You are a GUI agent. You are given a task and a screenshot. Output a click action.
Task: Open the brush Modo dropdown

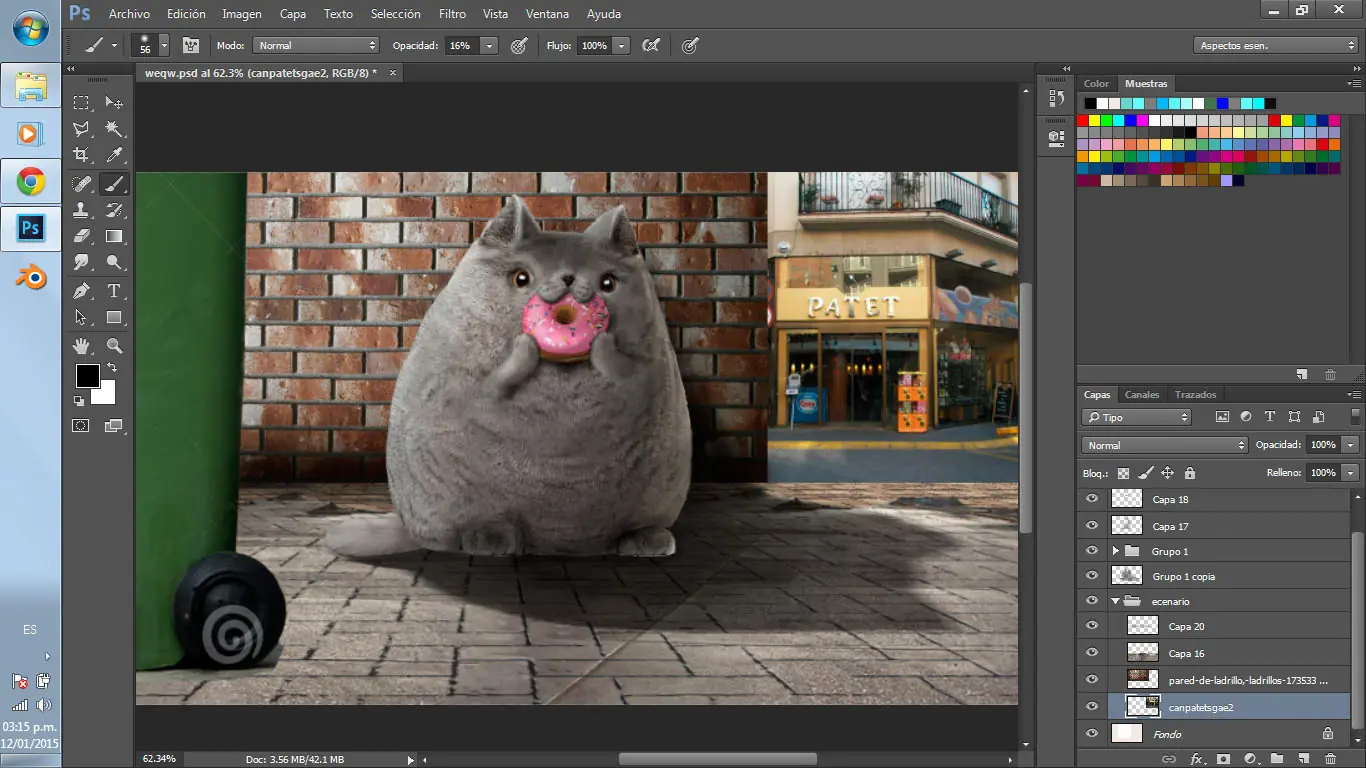(316, 46)
